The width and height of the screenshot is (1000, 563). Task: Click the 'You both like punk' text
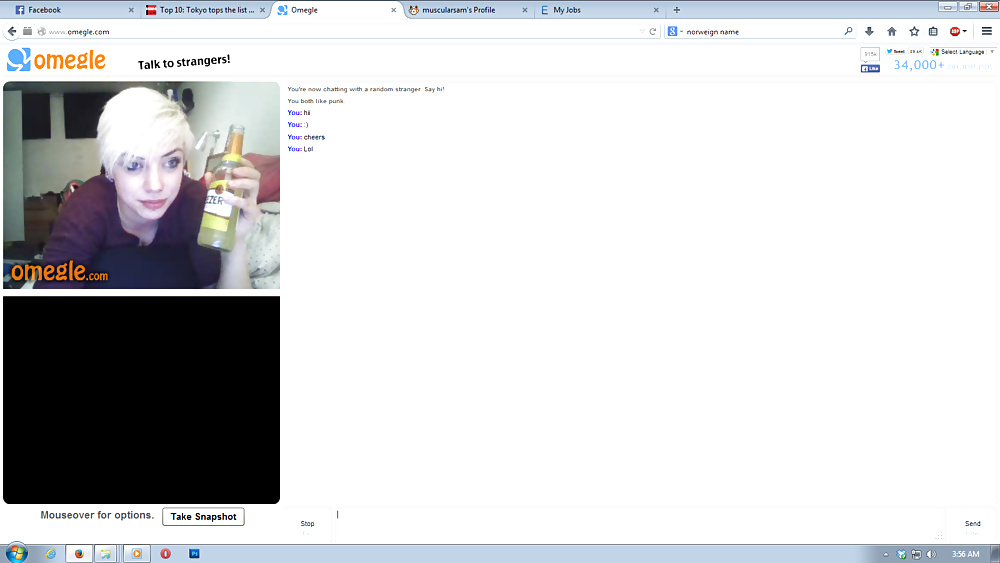(x=316, y=101)
